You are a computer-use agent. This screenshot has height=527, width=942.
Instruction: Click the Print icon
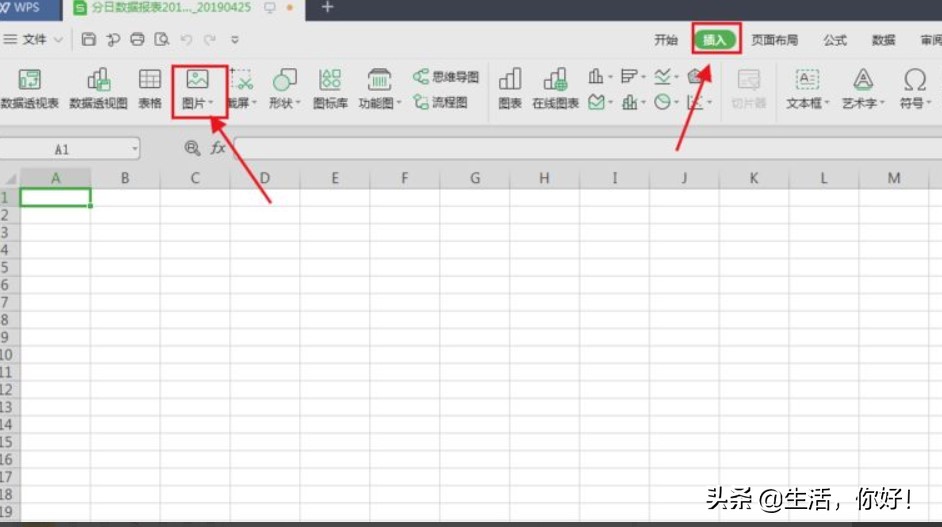[x=137, y=40]
